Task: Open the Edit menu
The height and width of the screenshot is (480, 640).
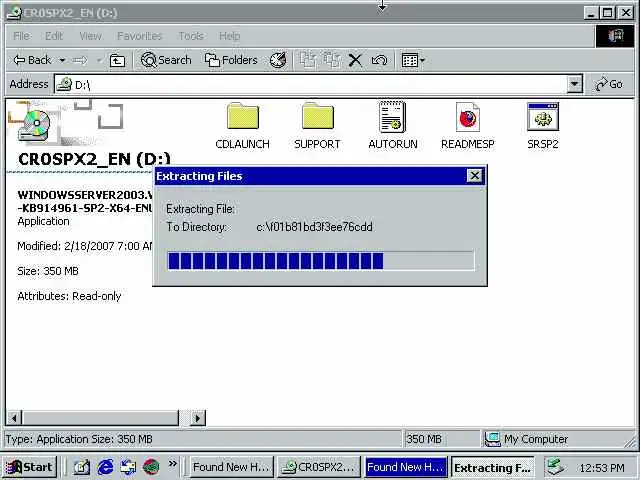Action: click(x=54, y=36)
